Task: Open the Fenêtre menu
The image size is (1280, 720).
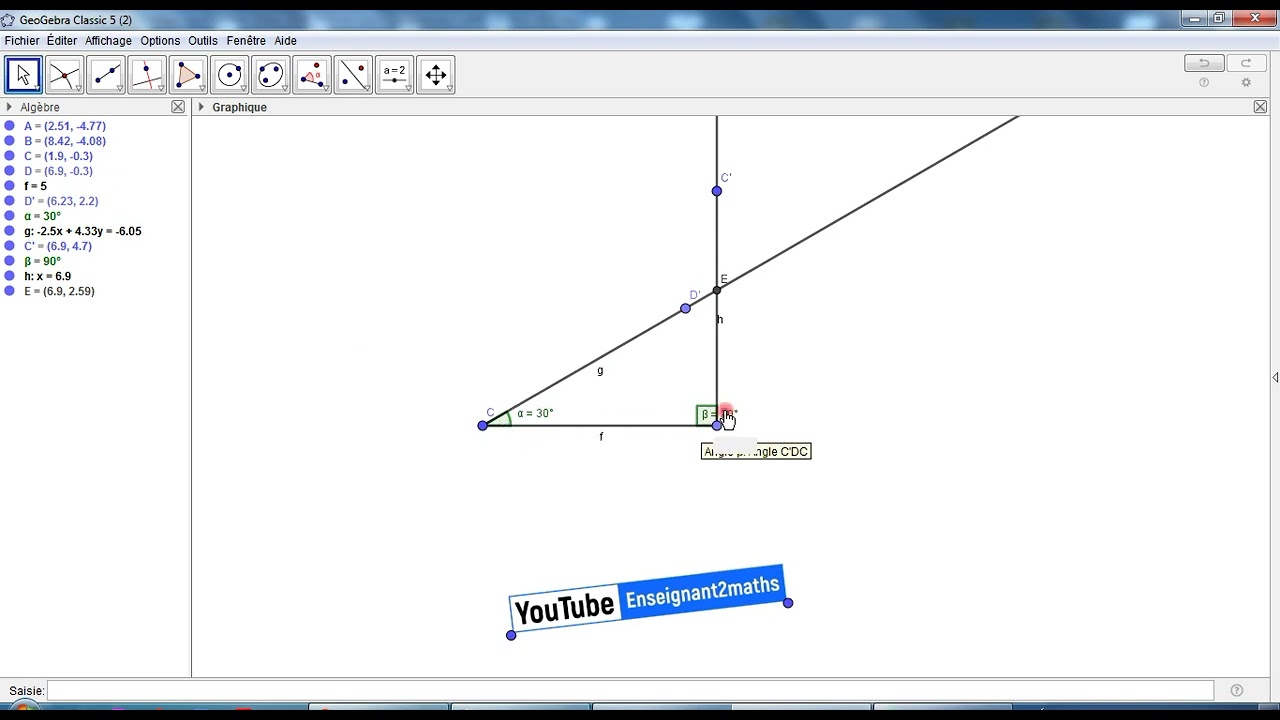Action: 246,41
